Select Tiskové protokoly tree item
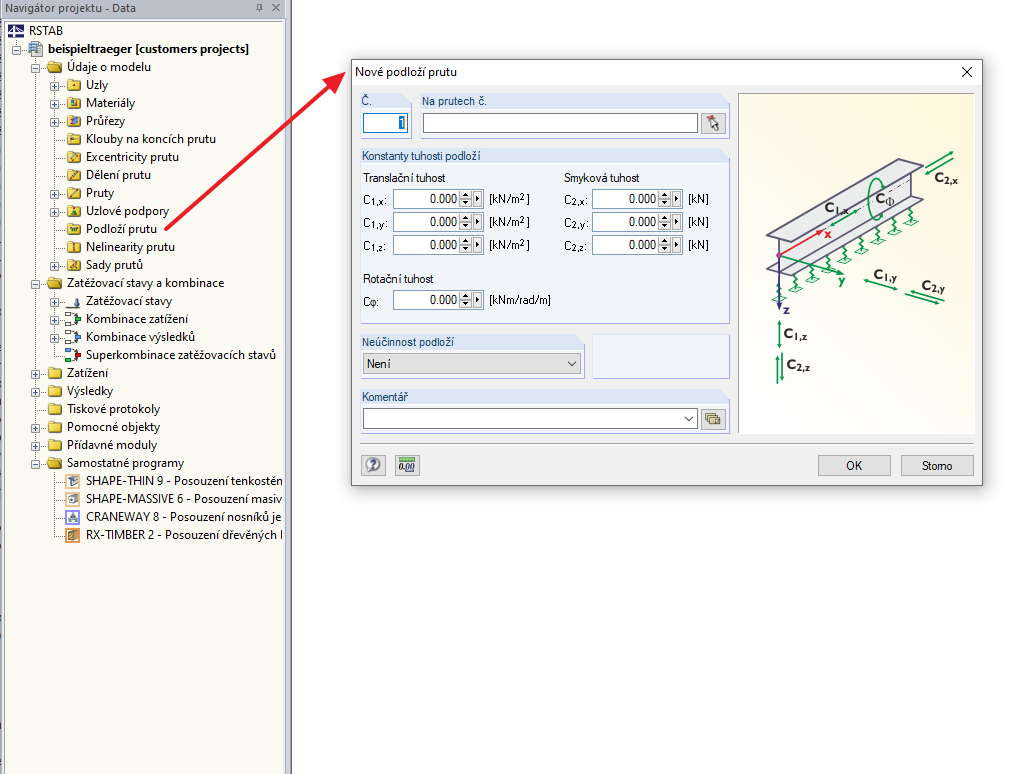This screenshot has height=774, width=1032. 113,409
